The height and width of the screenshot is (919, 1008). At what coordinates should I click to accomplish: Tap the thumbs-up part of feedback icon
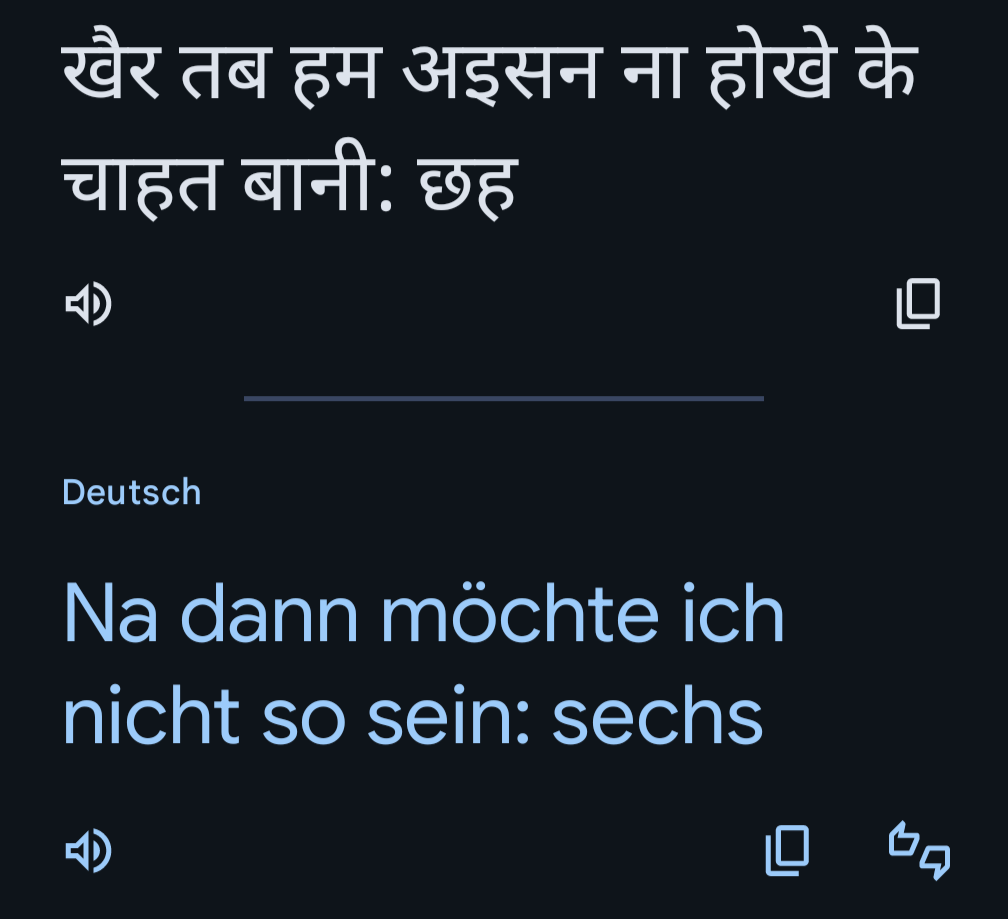point(904,840)
